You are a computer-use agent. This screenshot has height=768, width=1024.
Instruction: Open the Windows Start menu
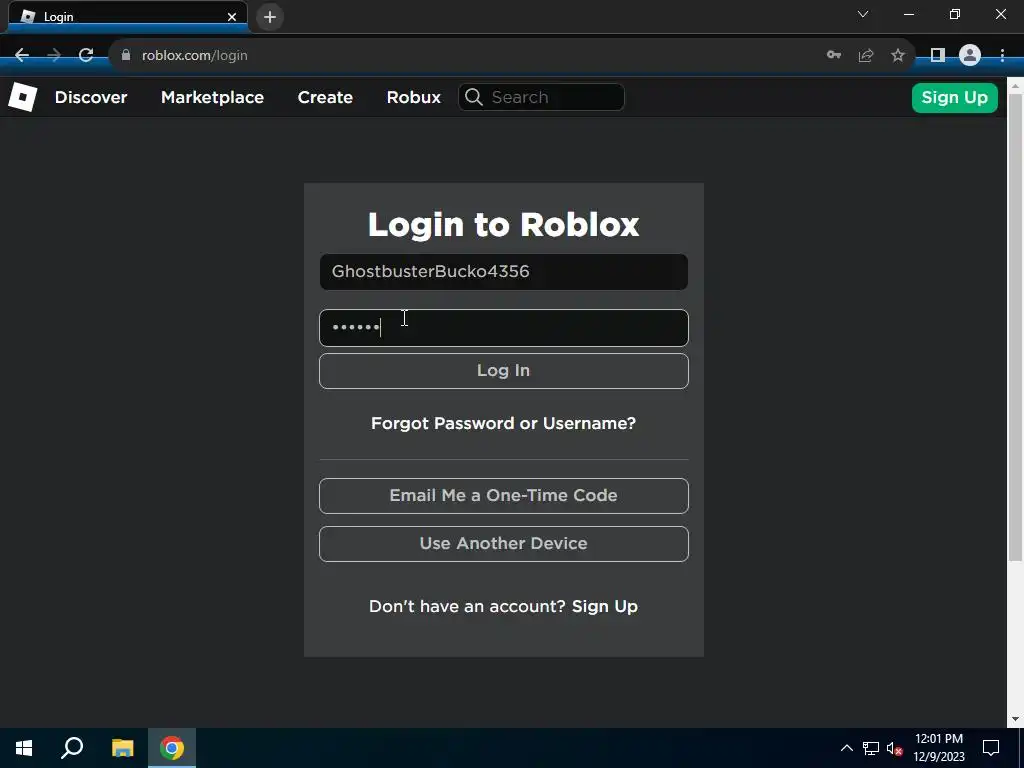(x=24, y=748)
